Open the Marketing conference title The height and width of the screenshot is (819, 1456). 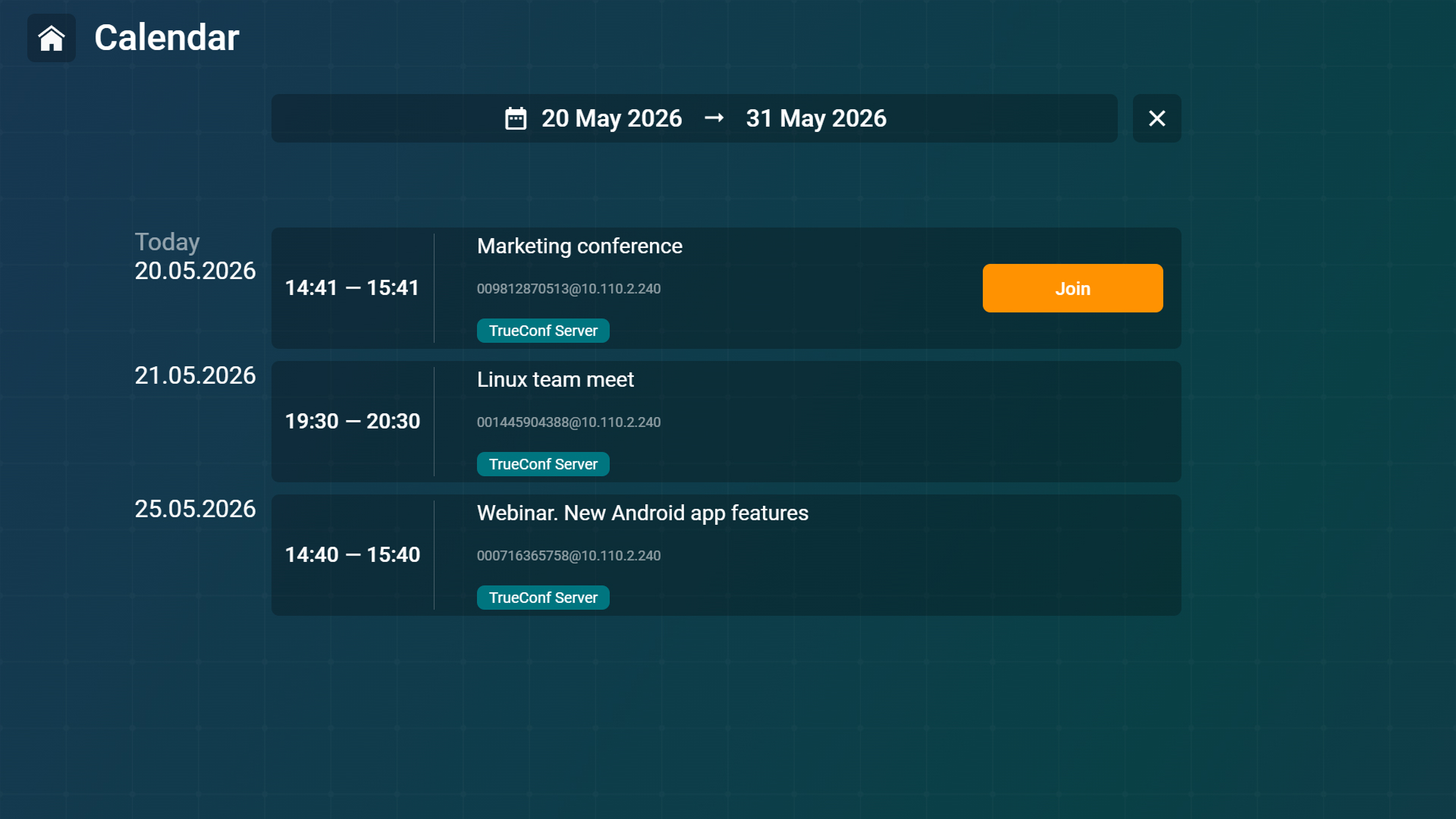pos(579,246)
